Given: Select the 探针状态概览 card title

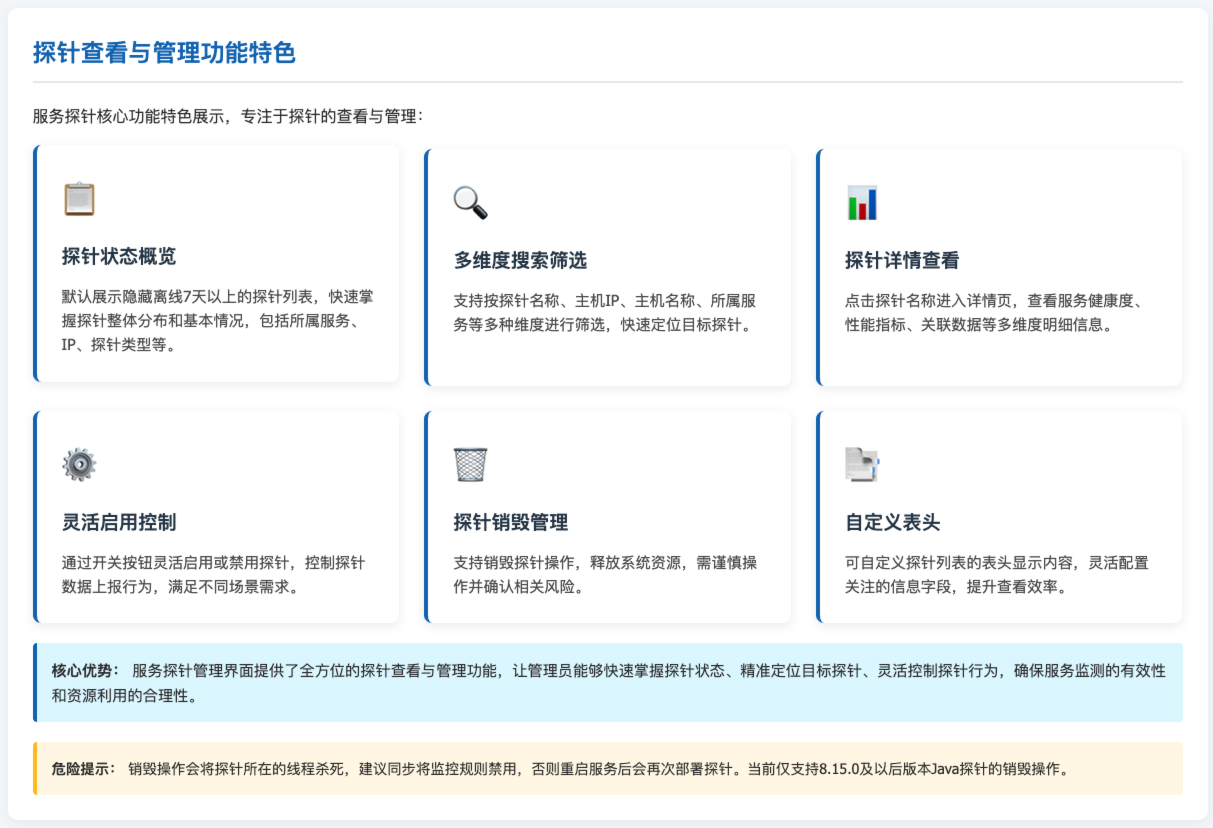Looking at the screenshot, I should [x=119, y=256].
